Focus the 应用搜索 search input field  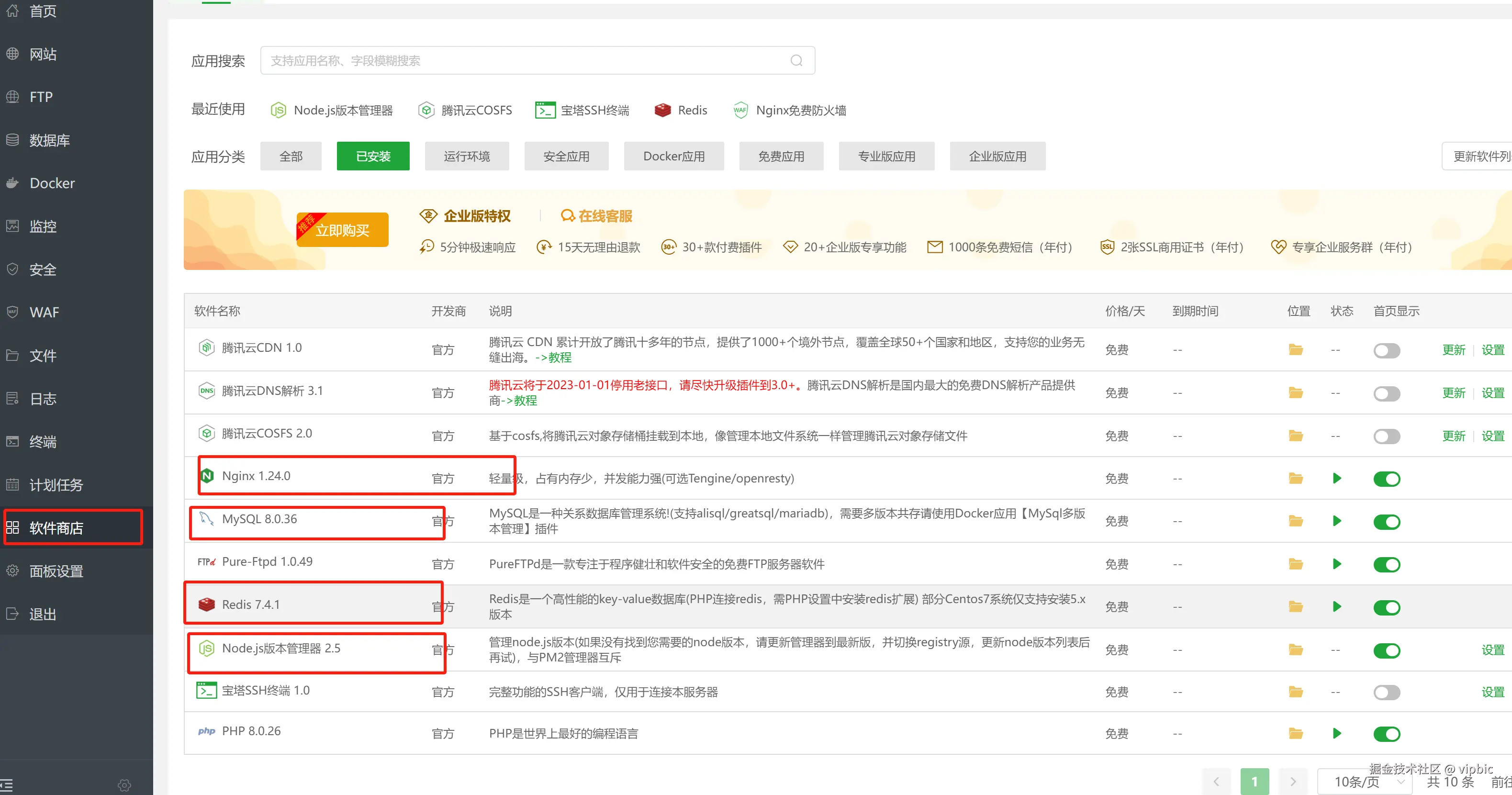pos(538,60)
